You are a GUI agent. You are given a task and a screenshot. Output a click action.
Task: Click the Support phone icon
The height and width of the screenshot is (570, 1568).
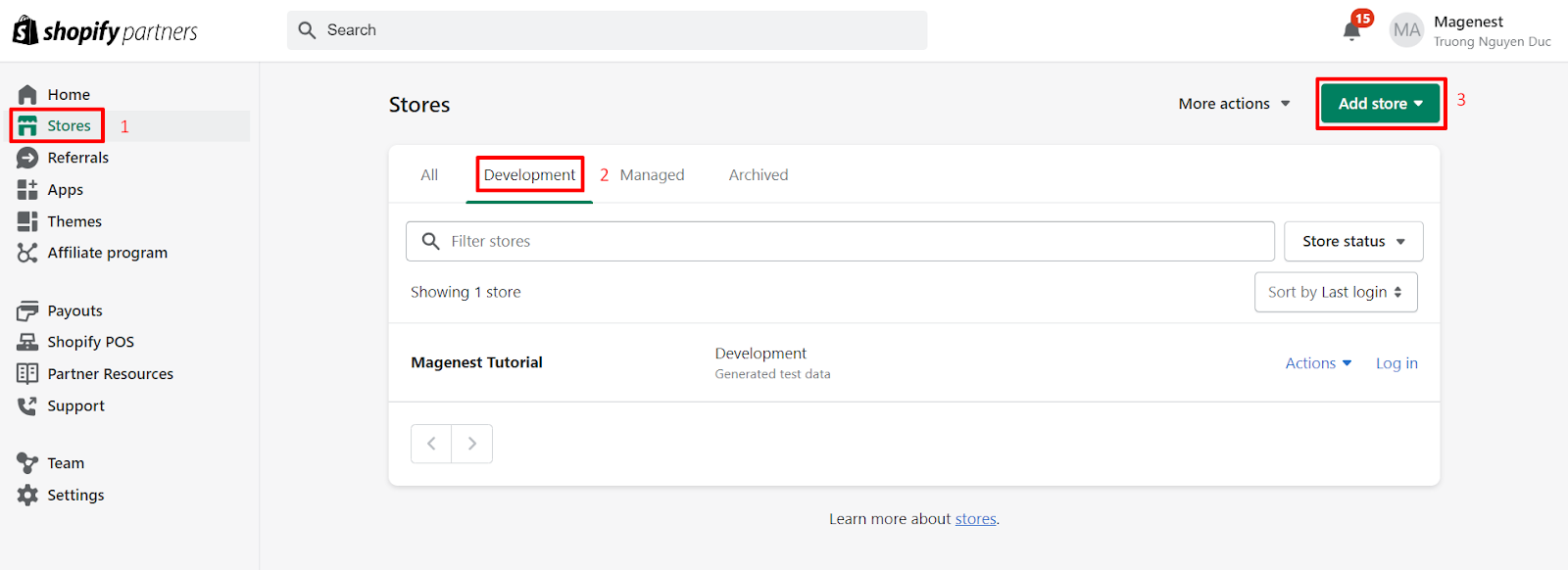pos(27,405)
